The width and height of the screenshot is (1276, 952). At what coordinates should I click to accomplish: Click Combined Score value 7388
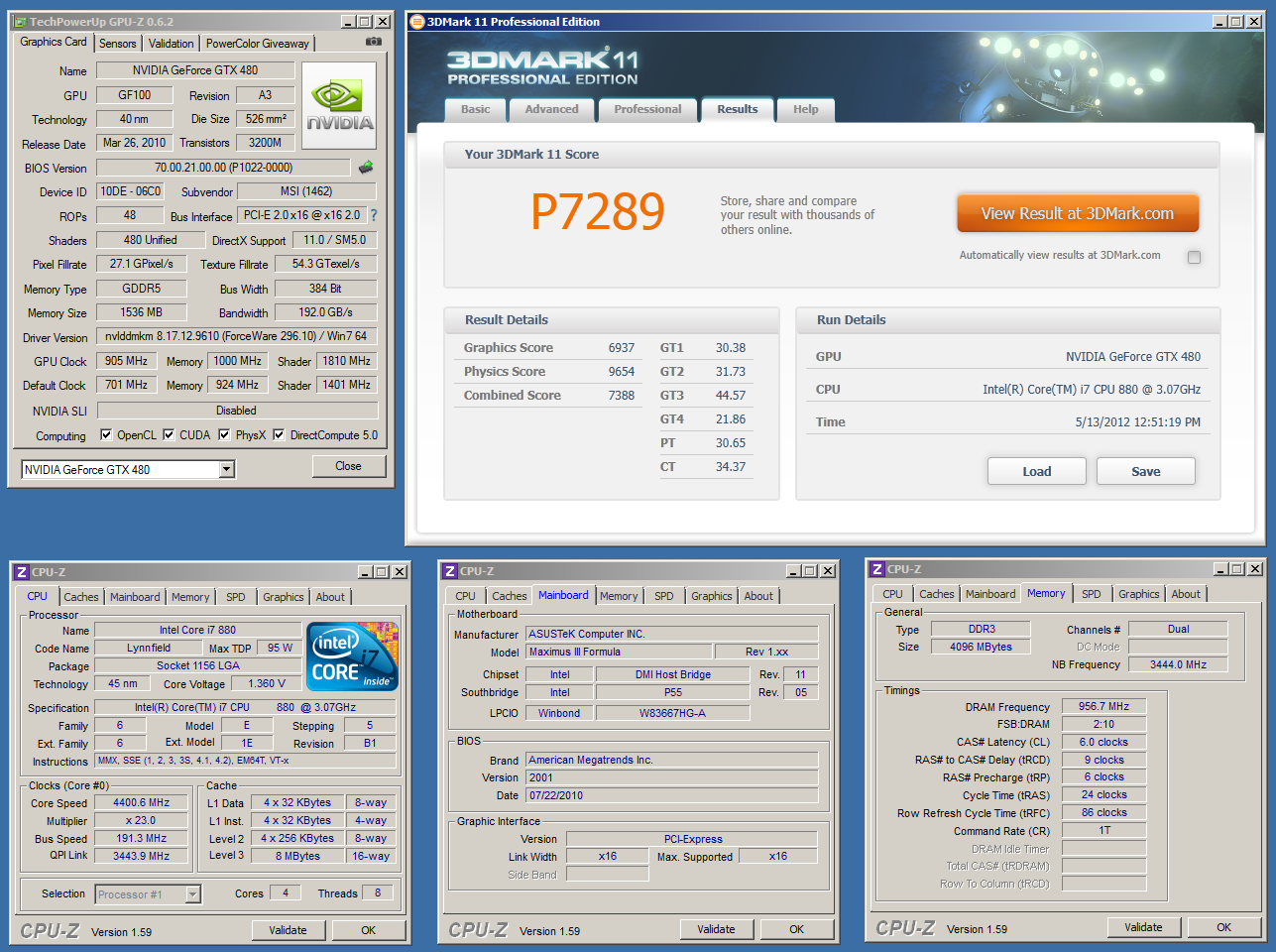[x=622, y=396]
